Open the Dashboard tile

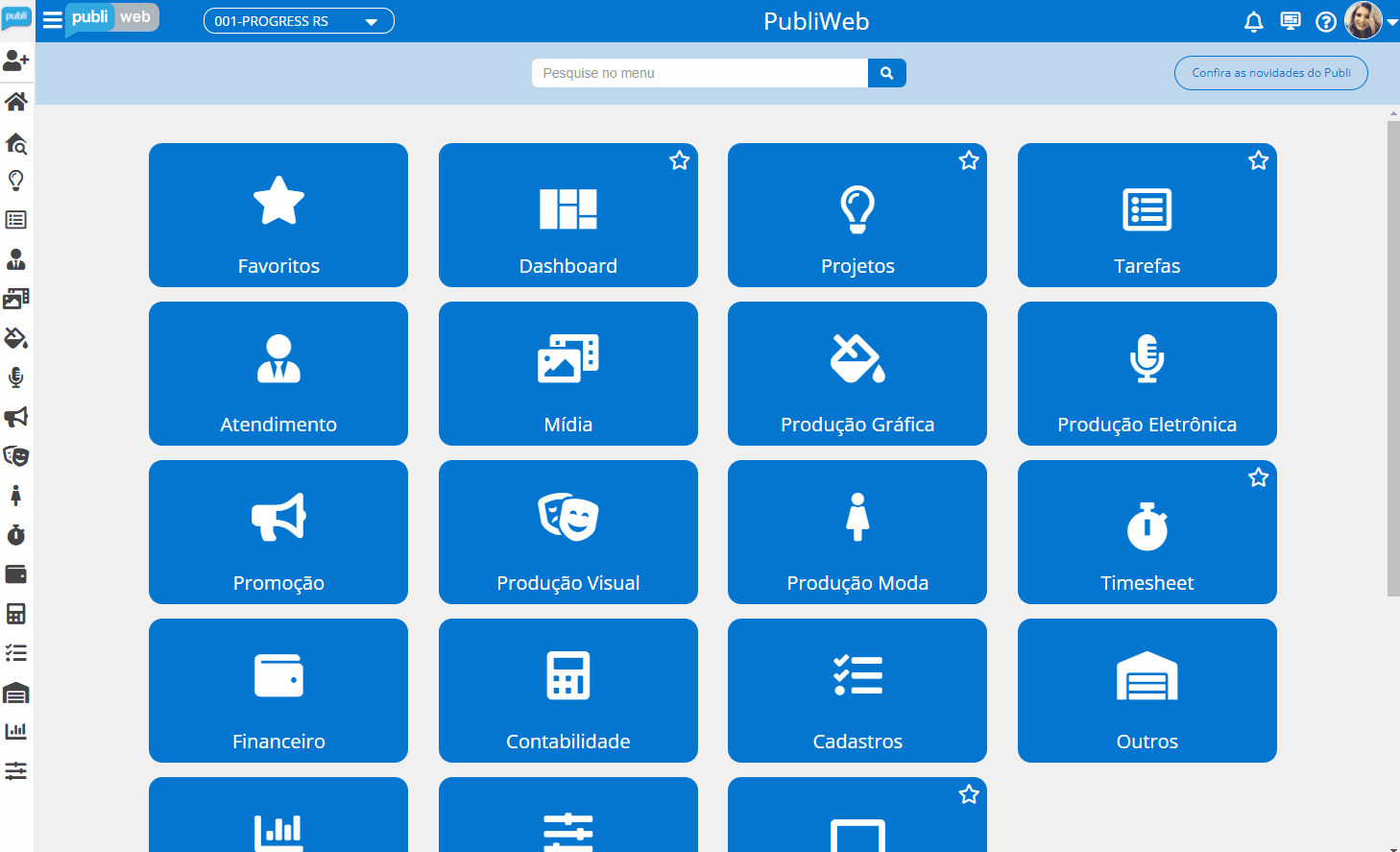(x=568, y=215)
